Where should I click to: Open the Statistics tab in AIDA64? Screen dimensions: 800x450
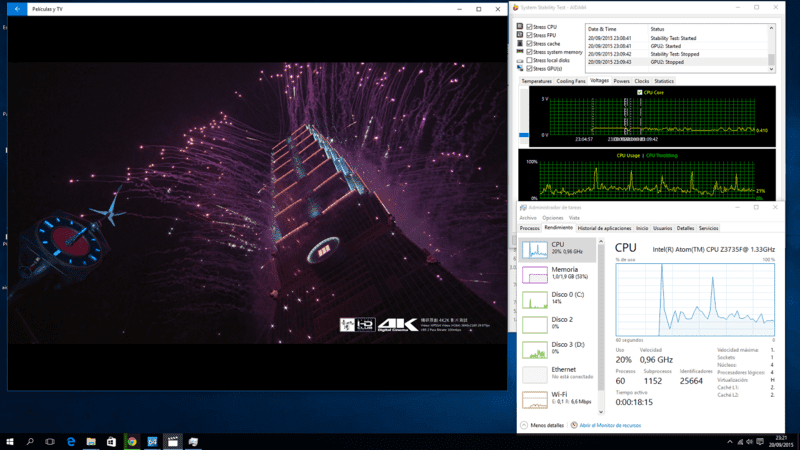[x=664, y=81]
